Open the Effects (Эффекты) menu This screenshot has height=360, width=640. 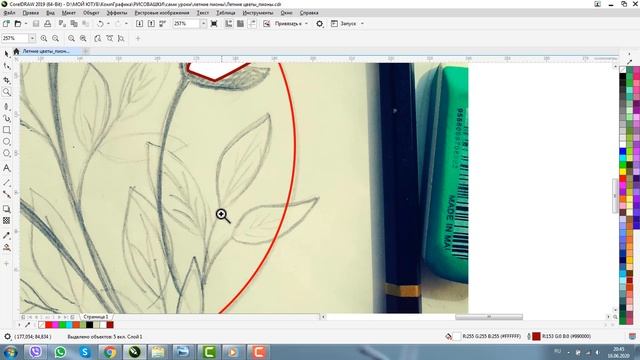pyautogui.click(x=117, y=13)
